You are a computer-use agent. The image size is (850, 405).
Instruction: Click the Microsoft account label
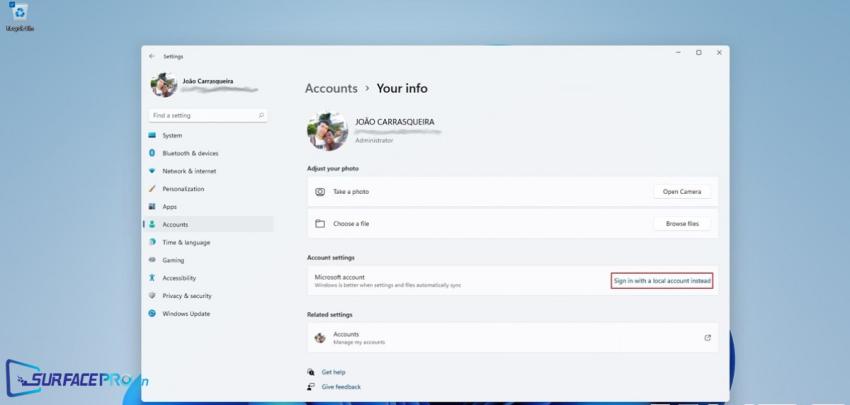(x=340, y=277)
